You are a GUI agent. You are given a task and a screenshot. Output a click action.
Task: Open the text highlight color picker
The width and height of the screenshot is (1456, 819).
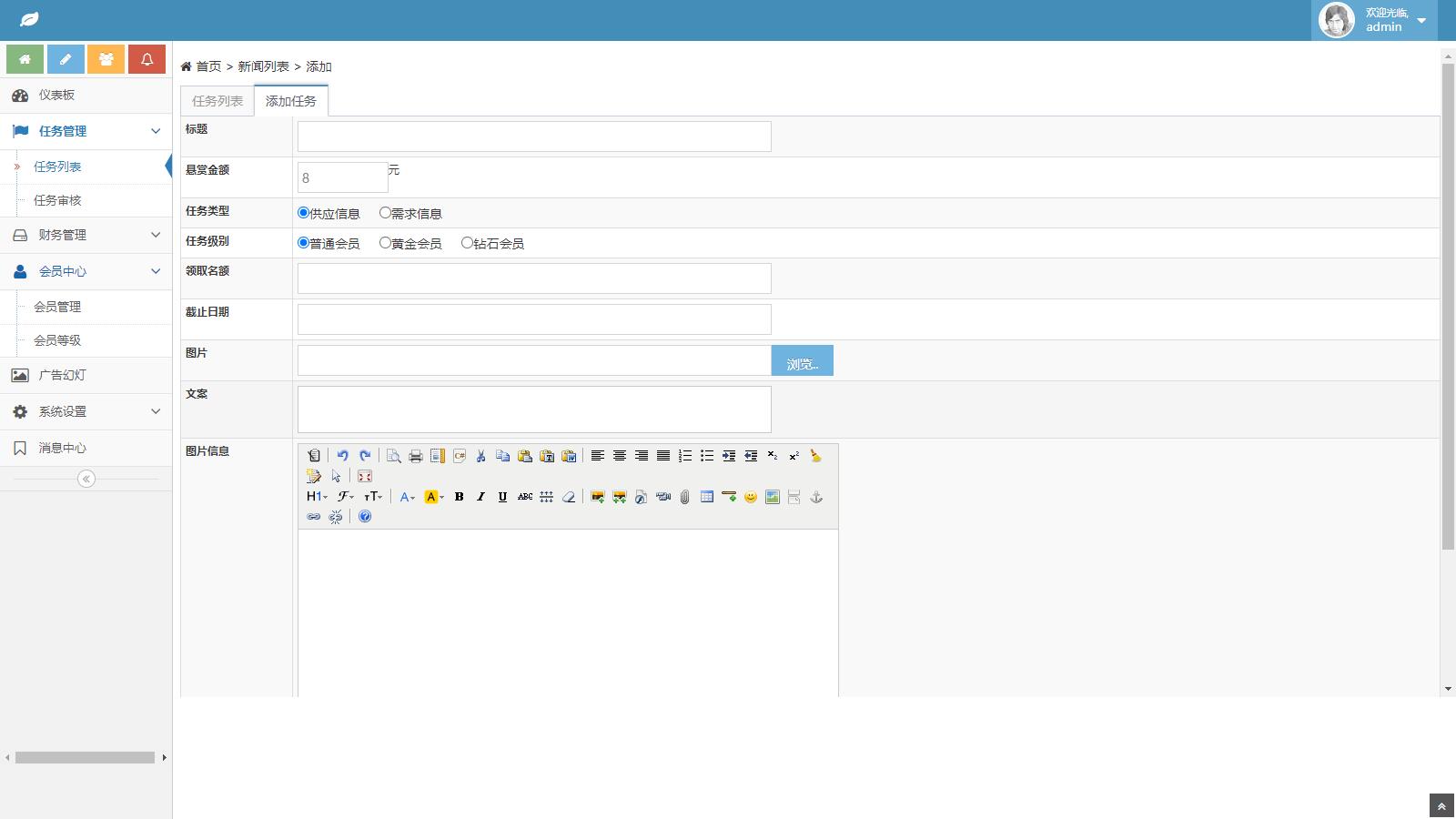pyautogui.click(x=434, y=497)
